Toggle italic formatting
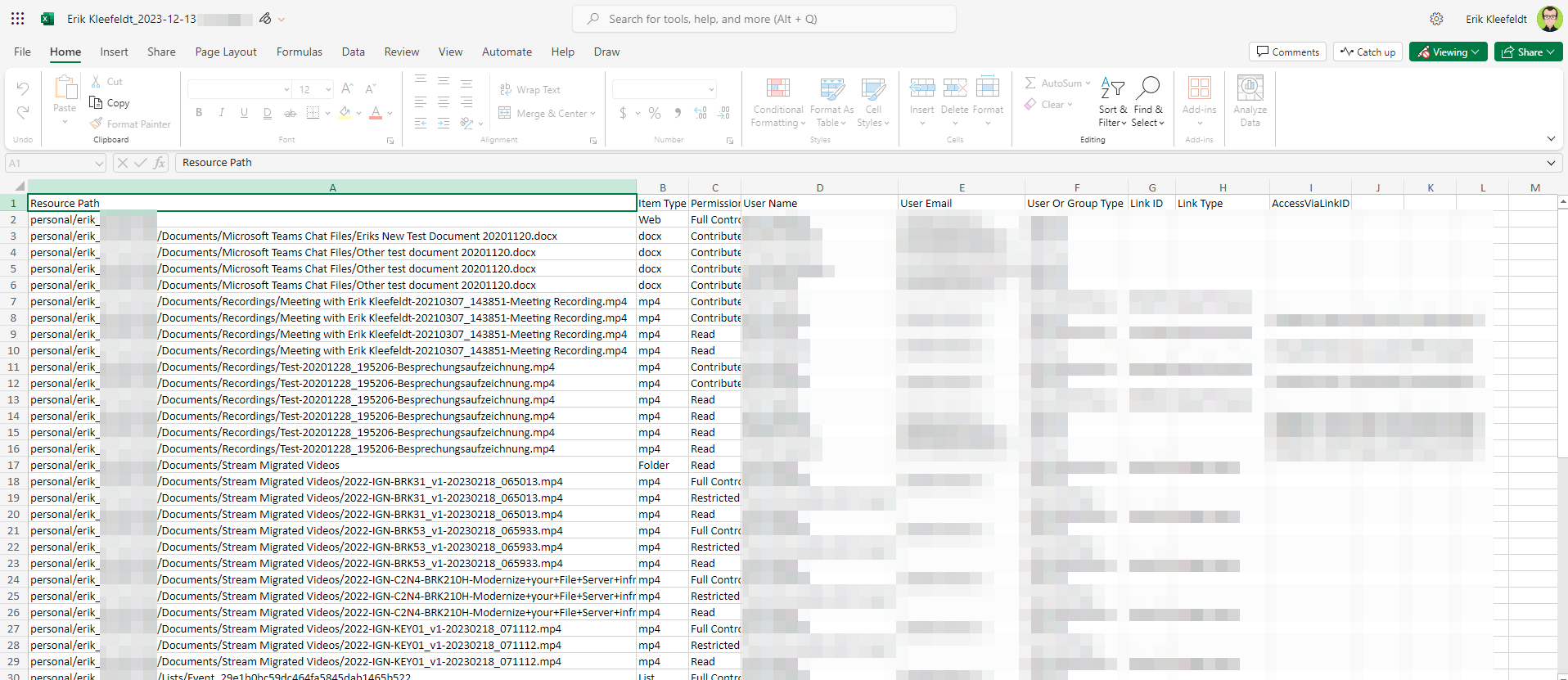1568x680 pixels. [221, 113]
